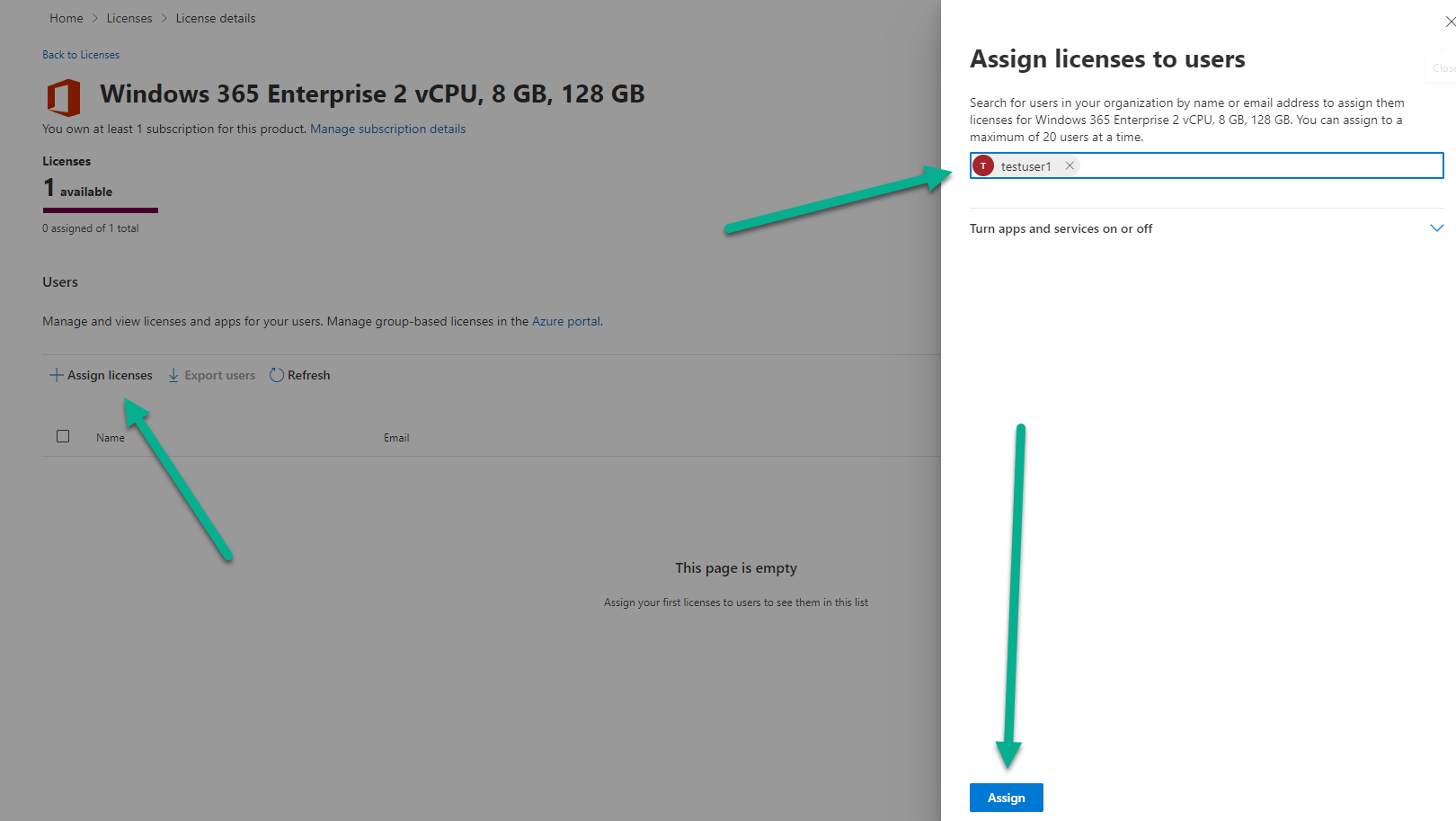Click the Export users download icon

[173, 375]
